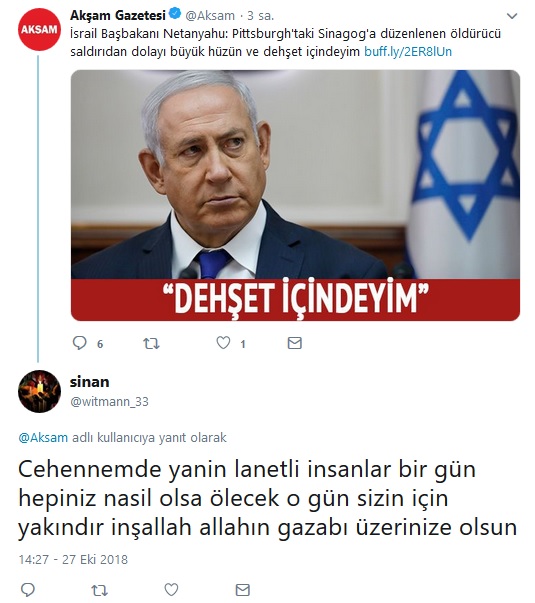Click @Aksam in the reply-to line
The width and height of the screenshot is (535, 603).
click(43, 438)
